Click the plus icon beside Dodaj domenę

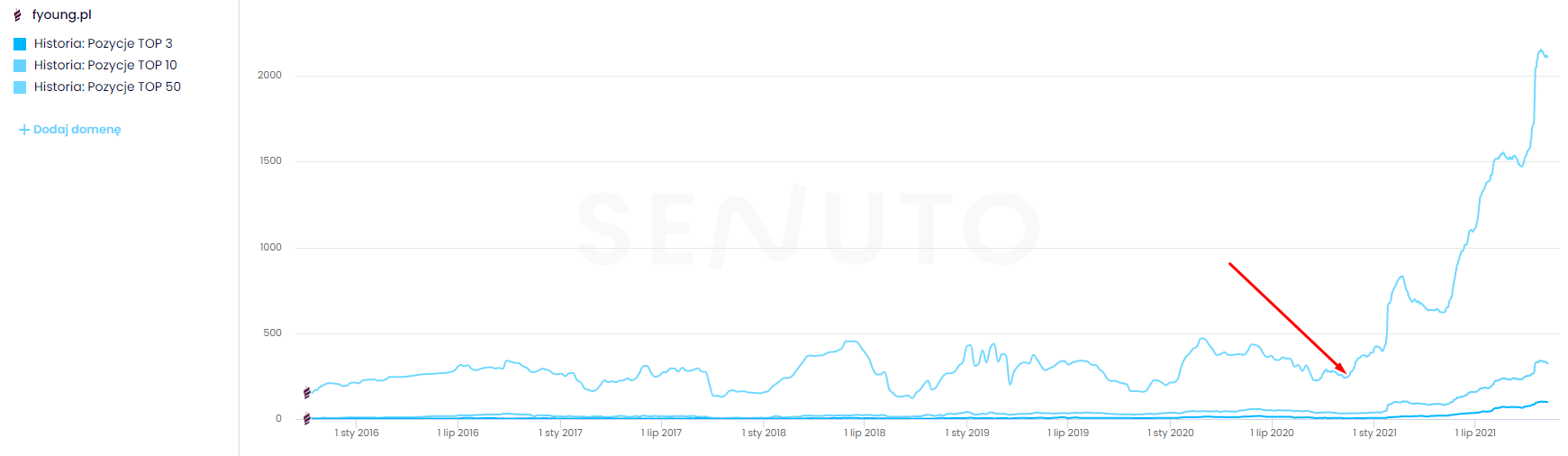point(24,130)
